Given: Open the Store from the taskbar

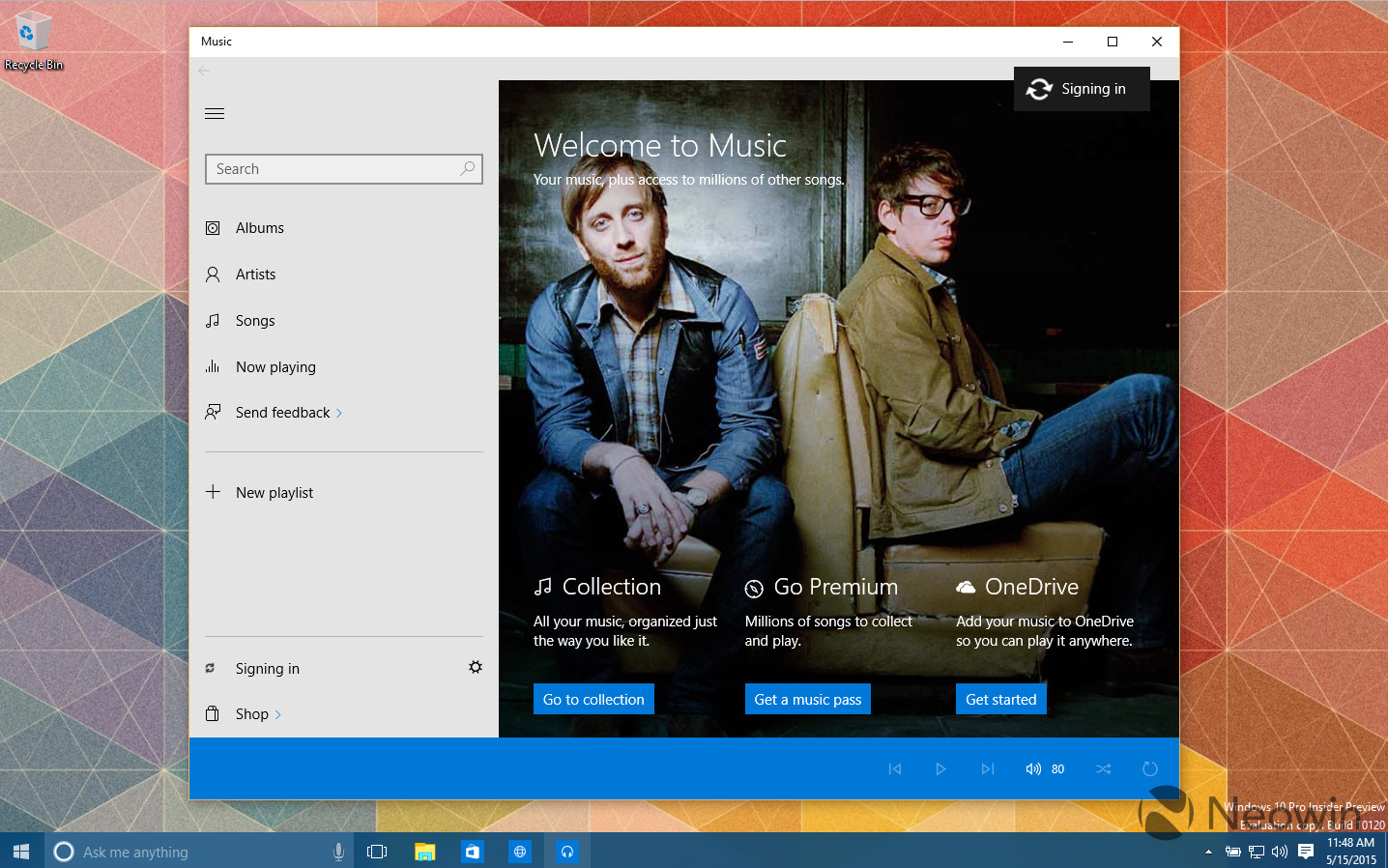Looking at the screenshot, I should tap(472, 852).
